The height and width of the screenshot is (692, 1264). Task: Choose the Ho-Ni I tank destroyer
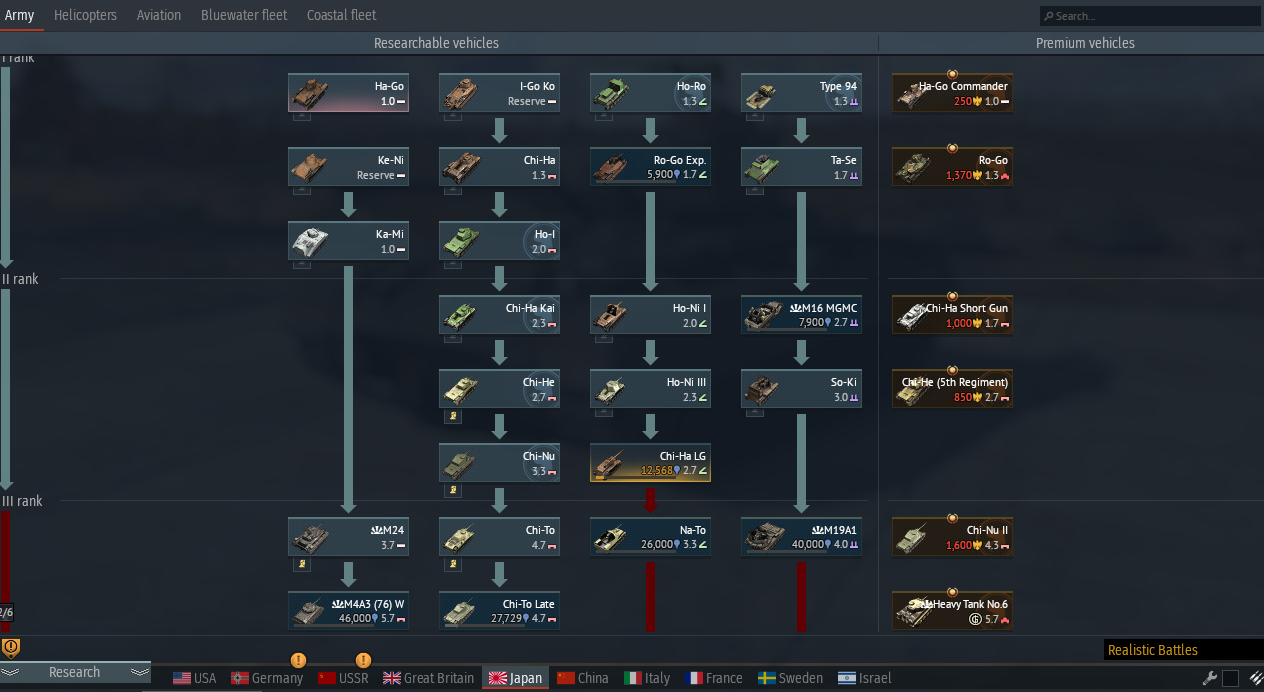[x=650, y=315]
